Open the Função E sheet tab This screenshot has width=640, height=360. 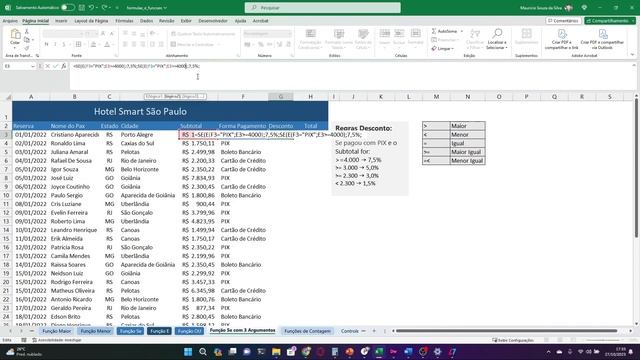159,331
